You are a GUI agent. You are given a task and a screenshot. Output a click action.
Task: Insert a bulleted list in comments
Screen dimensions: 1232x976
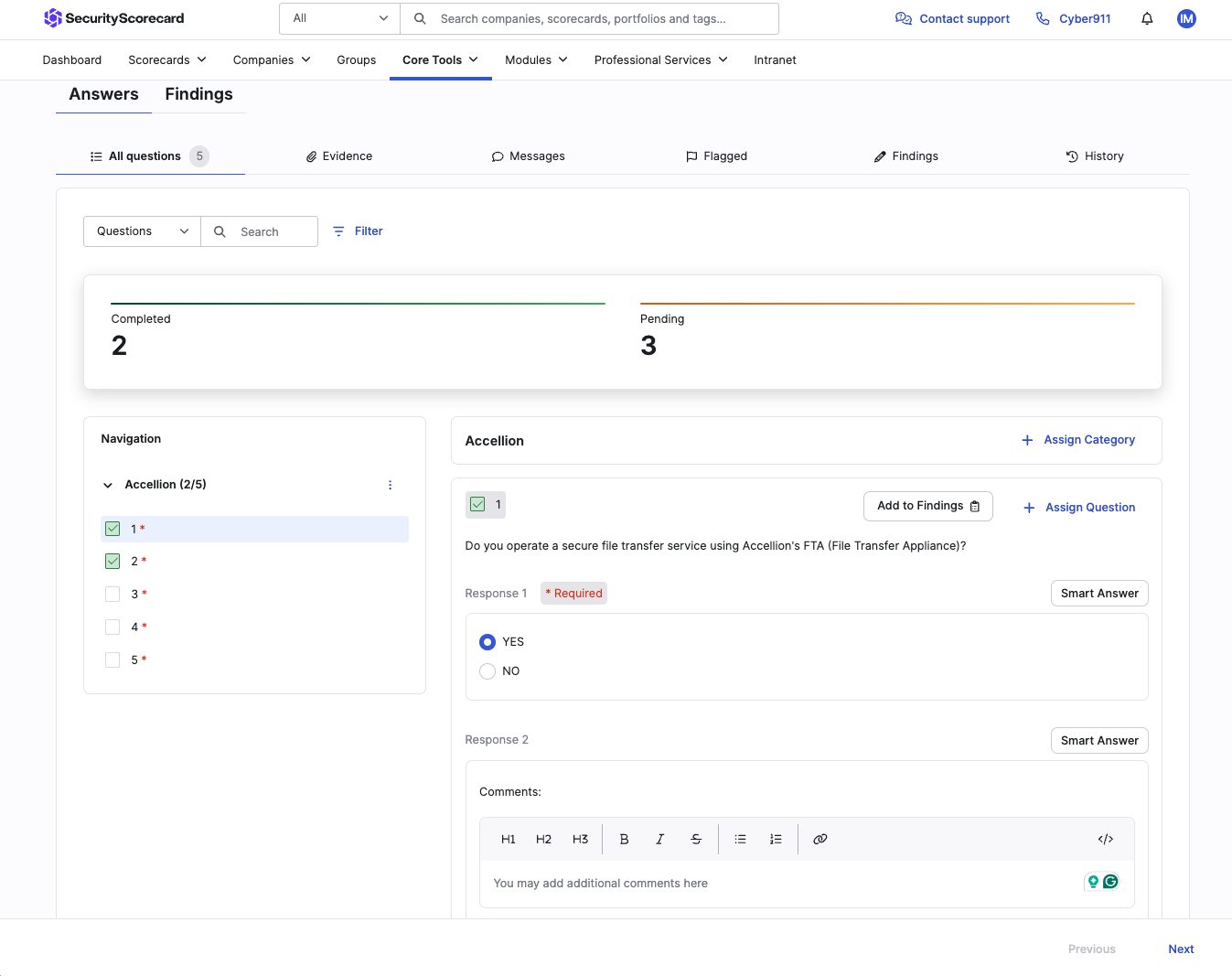pyautogui.click(x=741, y=839)
